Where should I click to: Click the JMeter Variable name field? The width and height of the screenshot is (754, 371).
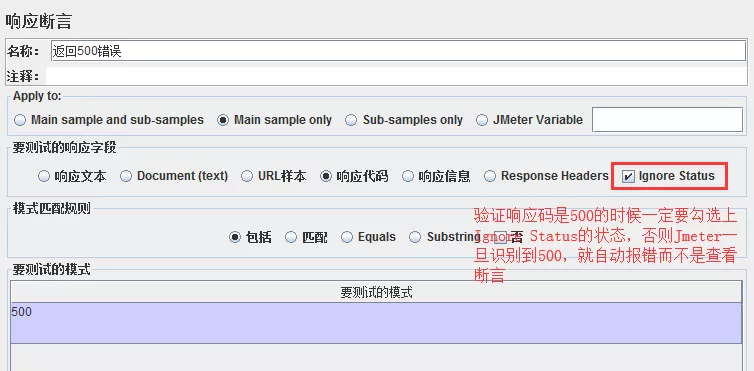pyautogui.click(x=667, y=120)
